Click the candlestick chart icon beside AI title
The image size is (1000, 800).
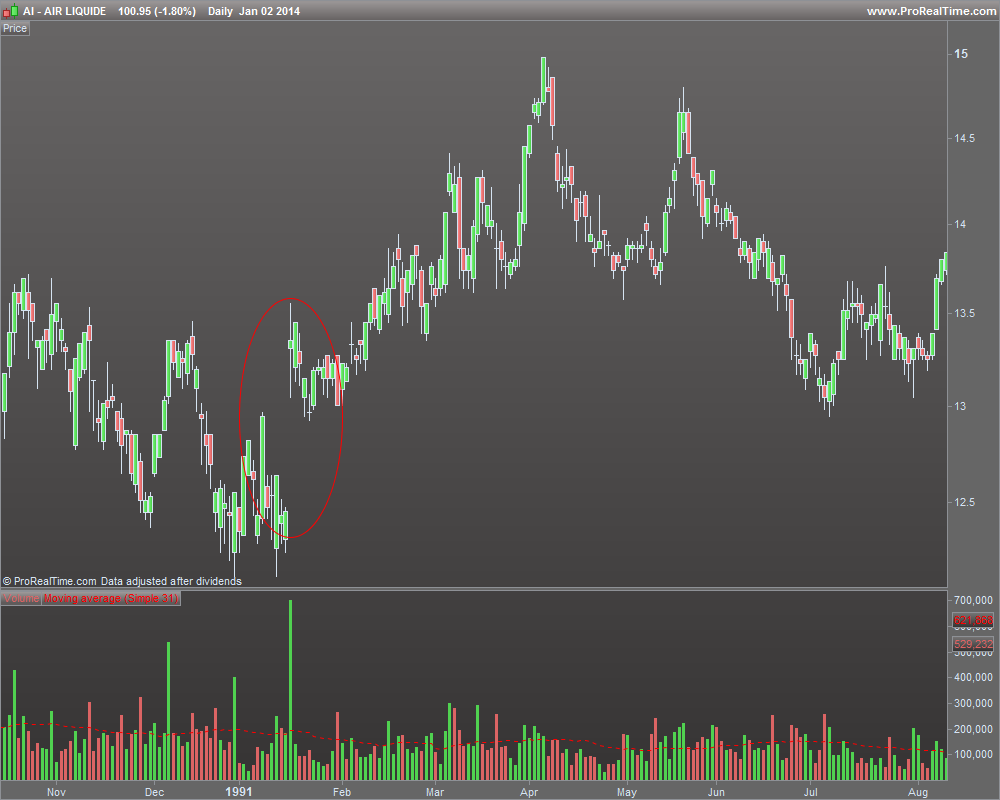pyautogui.click(x=10, y=11)
